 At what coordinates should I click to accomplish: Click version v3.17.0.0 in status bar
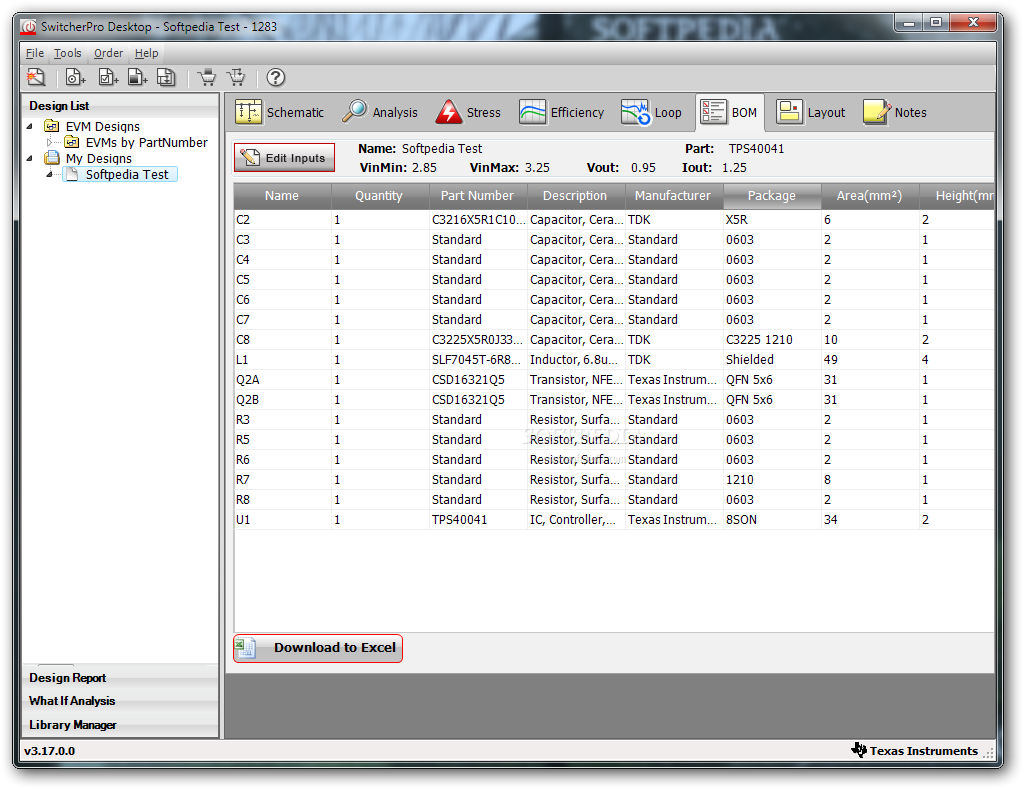click(50, 750)
